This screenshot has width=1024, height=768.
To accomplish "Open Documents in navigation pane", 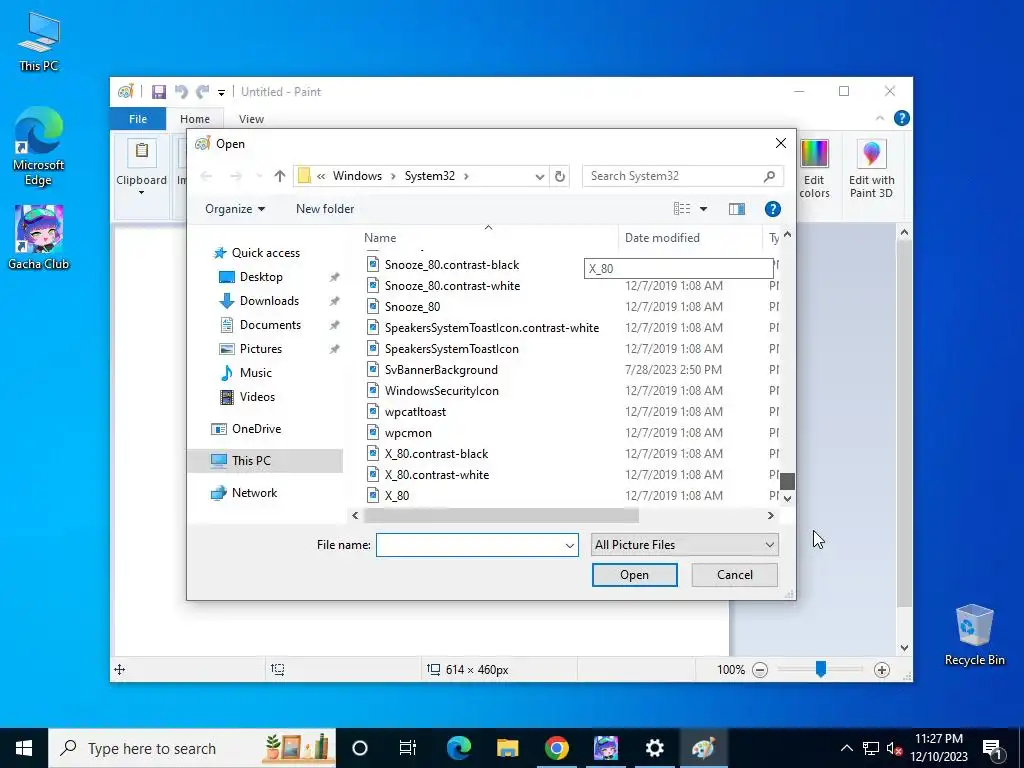I will coord(270,325).
